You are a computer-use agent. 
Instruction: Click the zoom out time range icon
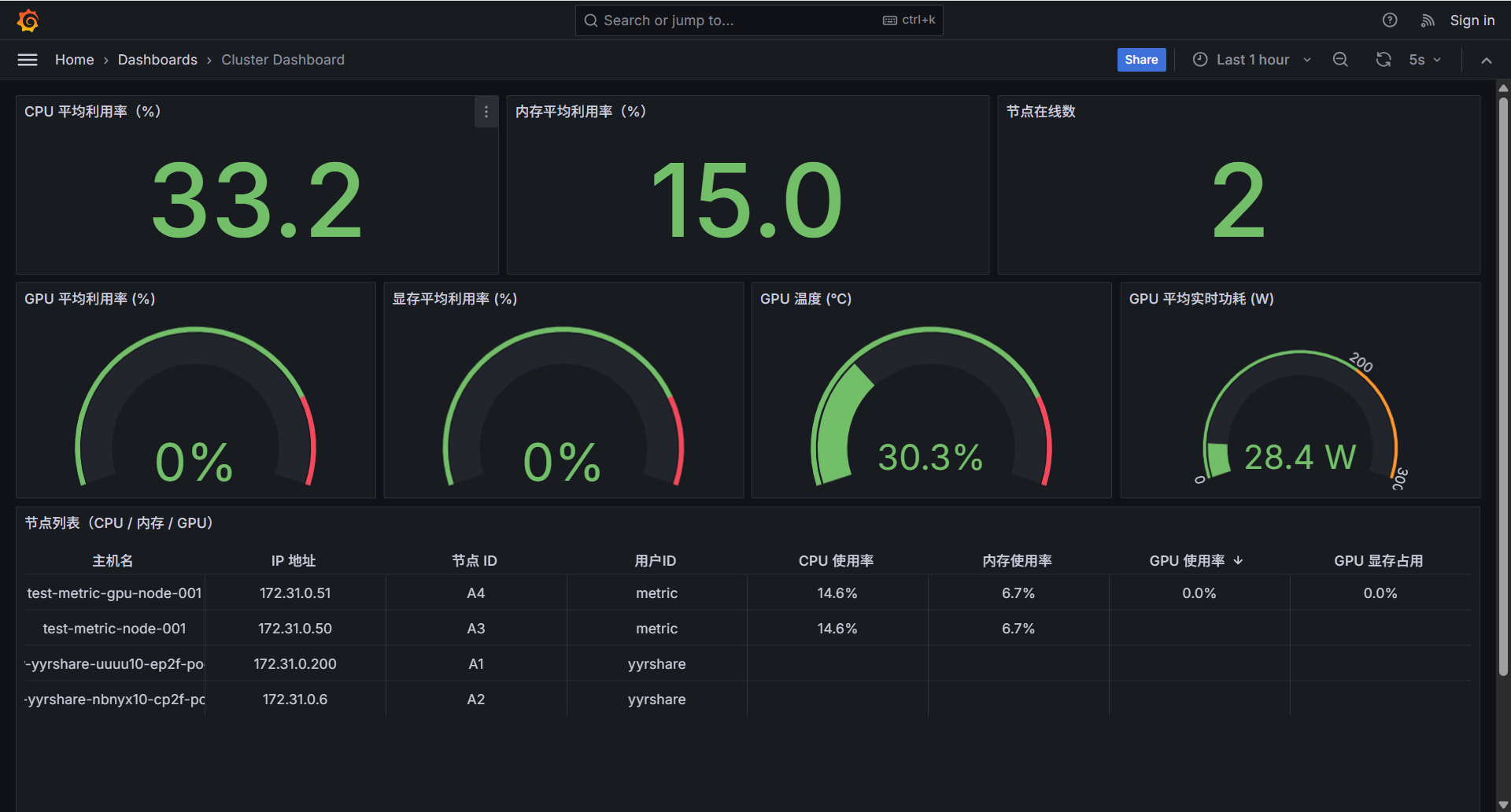click(x=1340, y=60)
